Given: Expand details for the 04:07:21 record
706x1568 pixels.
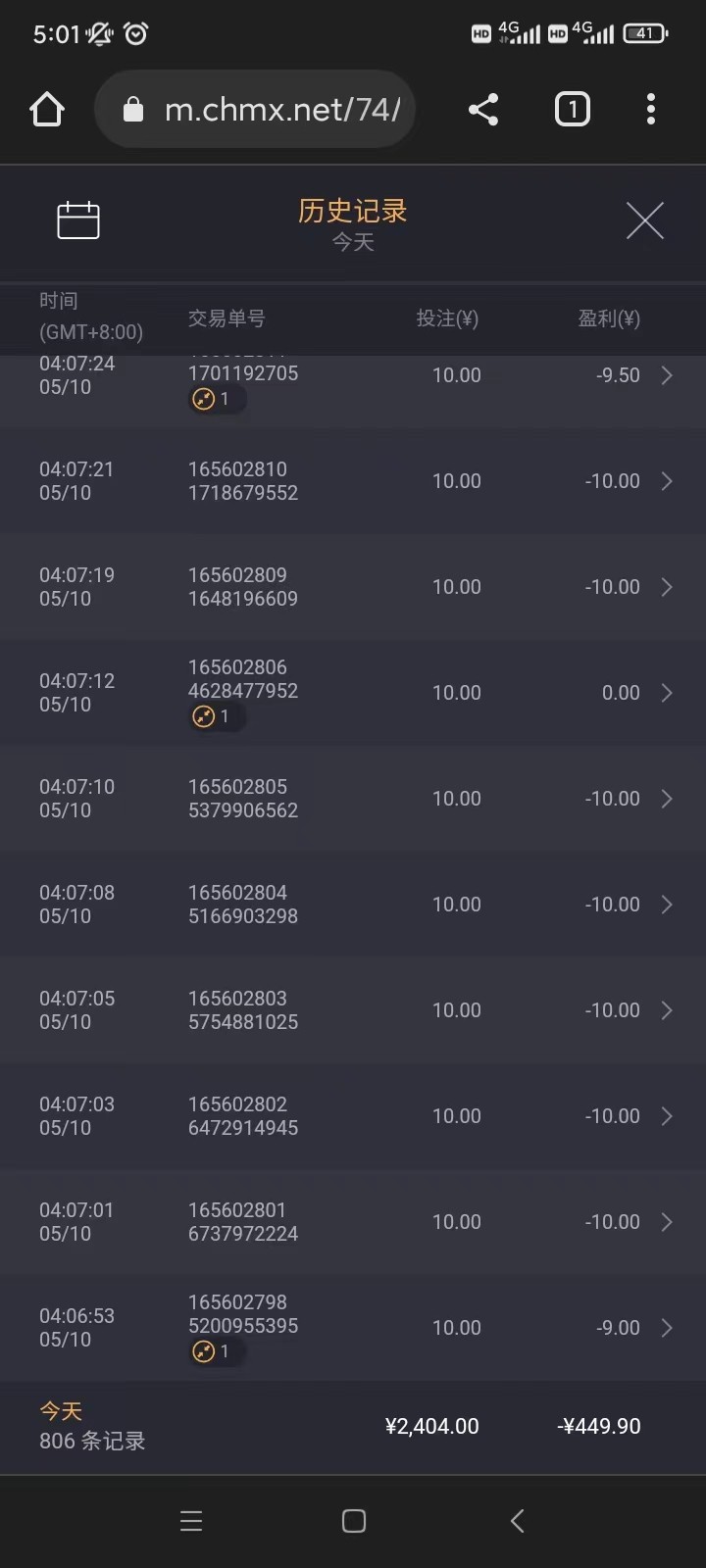Looking at the screenshot, I should [666, 481].
